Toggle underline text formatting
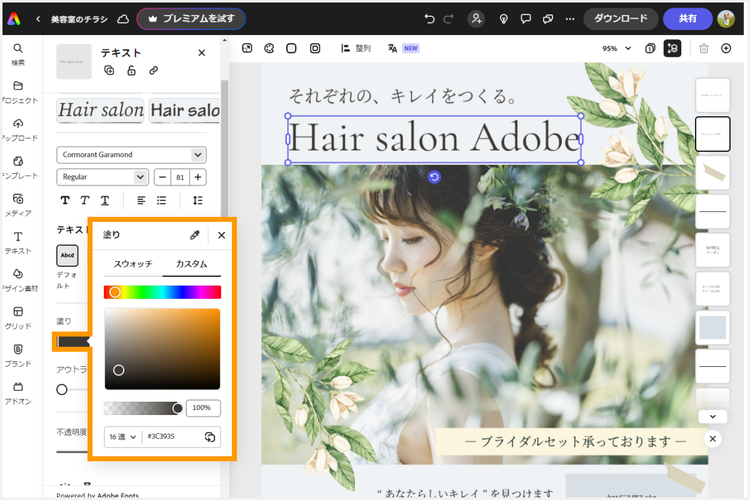 [105, 200]
